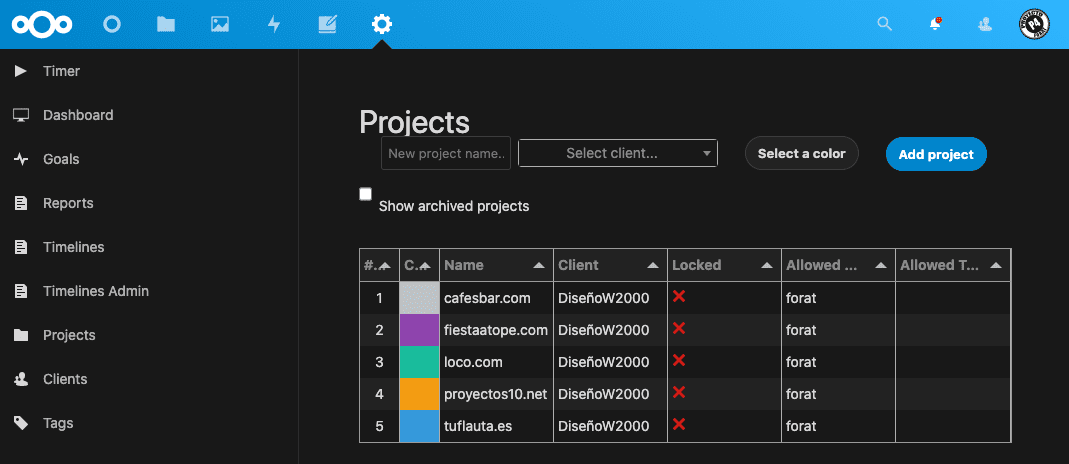1069x464 pixels.
Task: Open Clients in the sidebar
Action: 65,379
